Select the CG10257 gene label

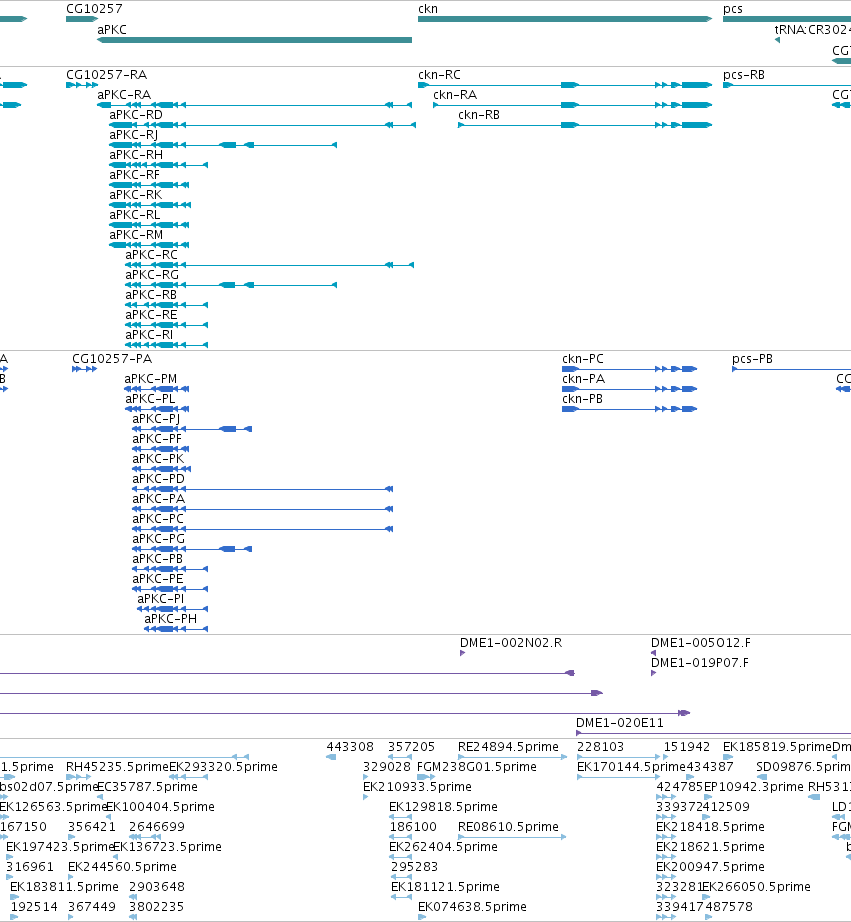[x=94, y=9]
